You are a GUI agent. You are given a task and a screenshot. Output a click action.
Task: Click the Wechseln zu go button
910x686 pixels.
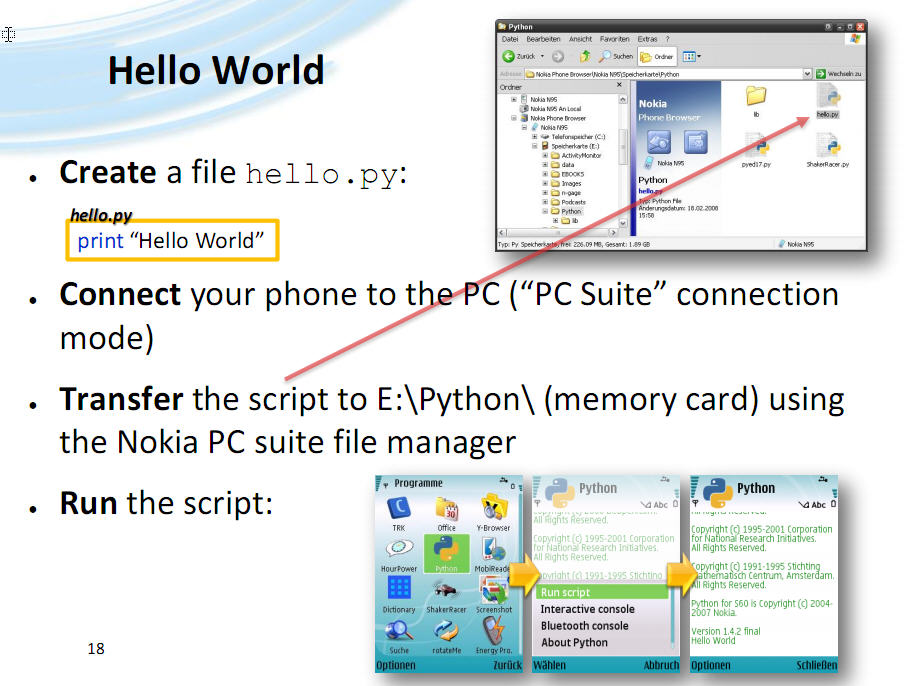(x=839, y=74)
